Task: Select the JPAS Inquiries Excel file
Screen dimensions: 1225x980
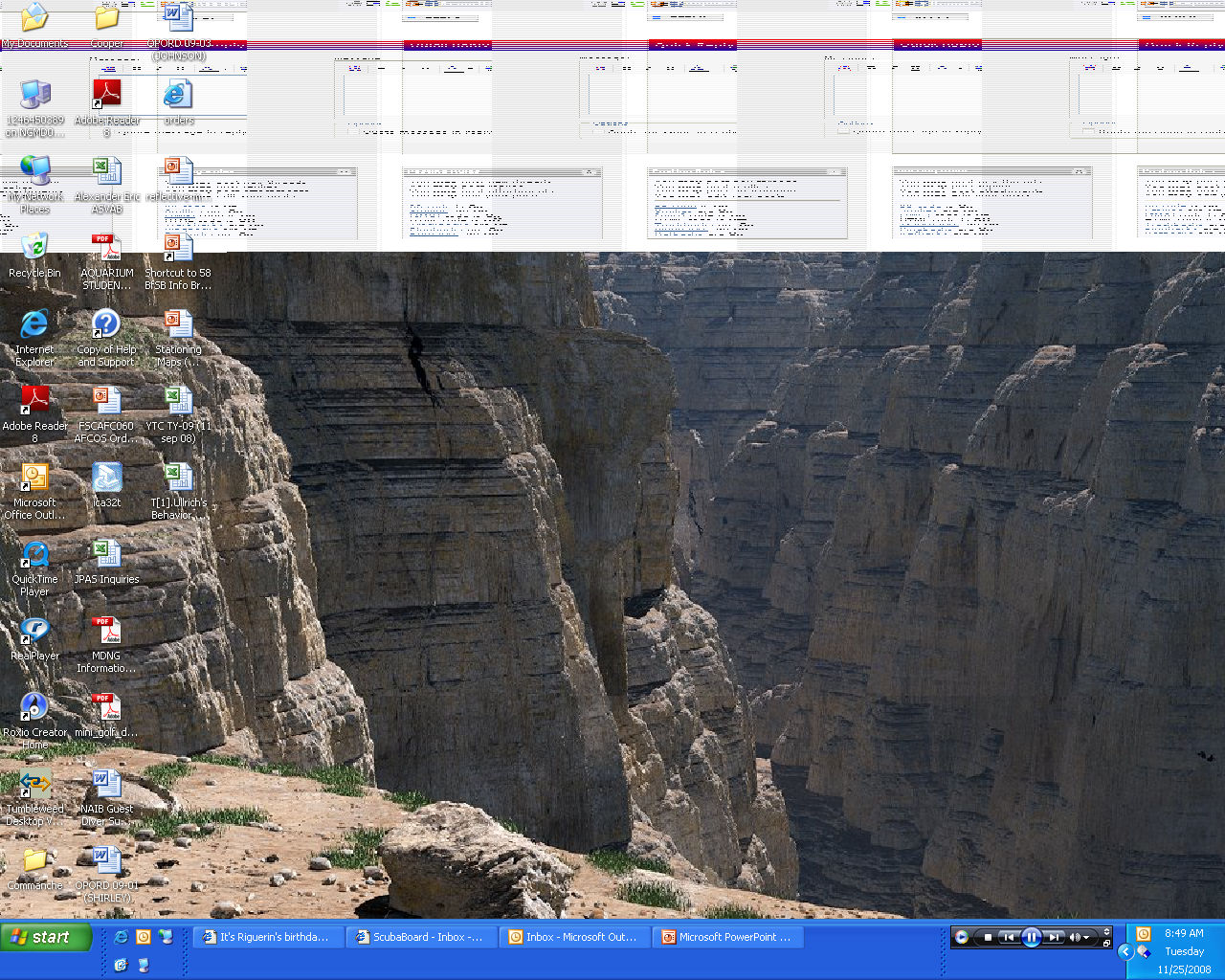Action: 106,561
